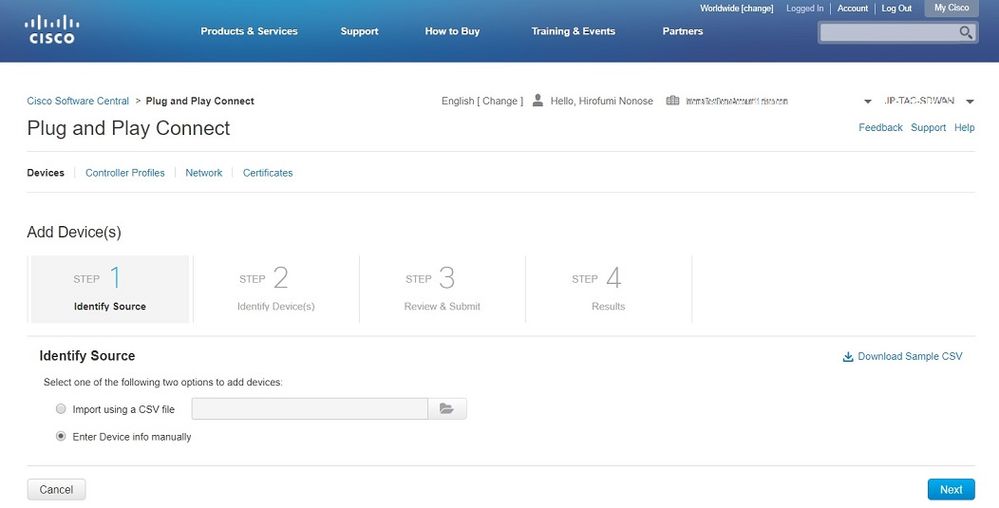Click the account building icon

click(672, 101)
